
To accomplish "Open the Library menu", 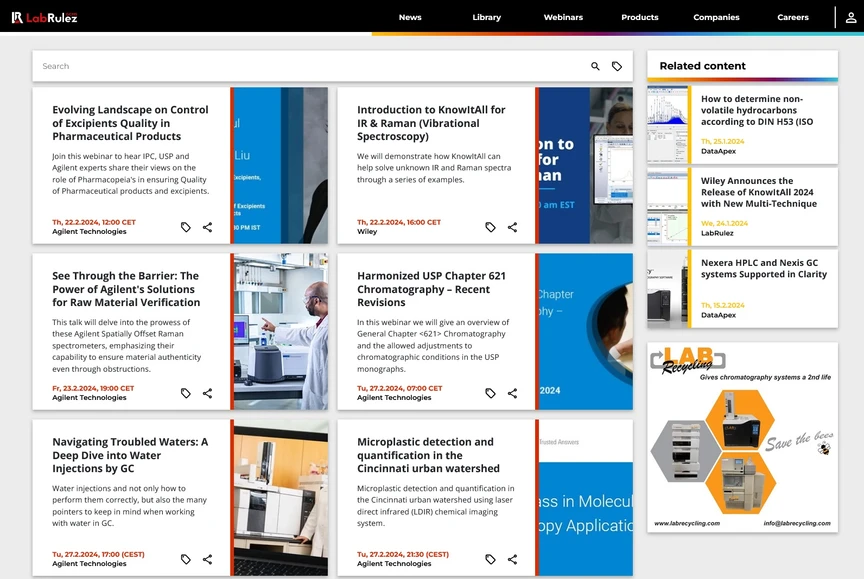I will click(487, 18).
